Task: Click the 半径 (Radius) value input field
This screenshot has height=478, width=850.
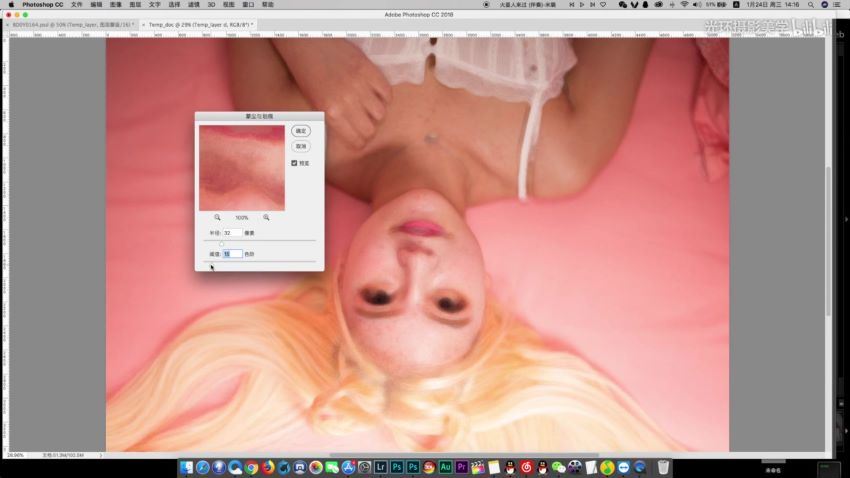Action: [x=232, y=233]
